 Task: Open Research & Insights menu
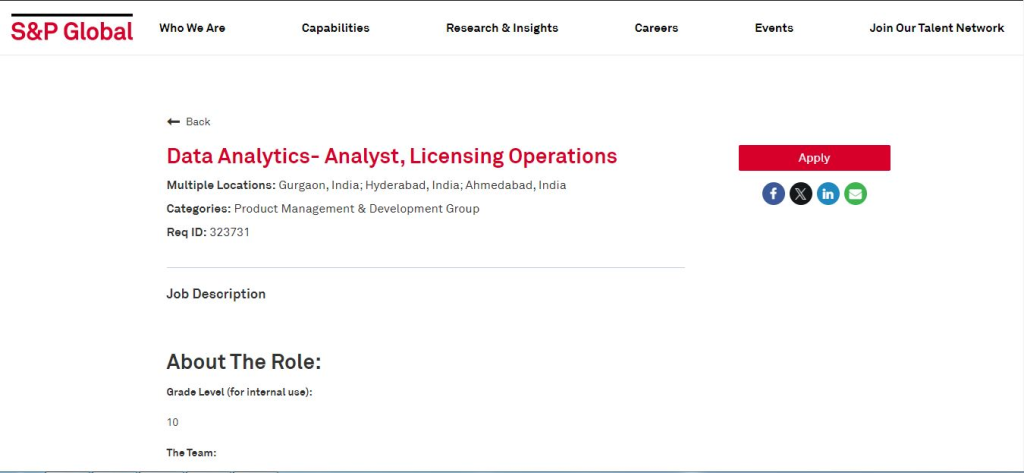[x=502, y=28]
